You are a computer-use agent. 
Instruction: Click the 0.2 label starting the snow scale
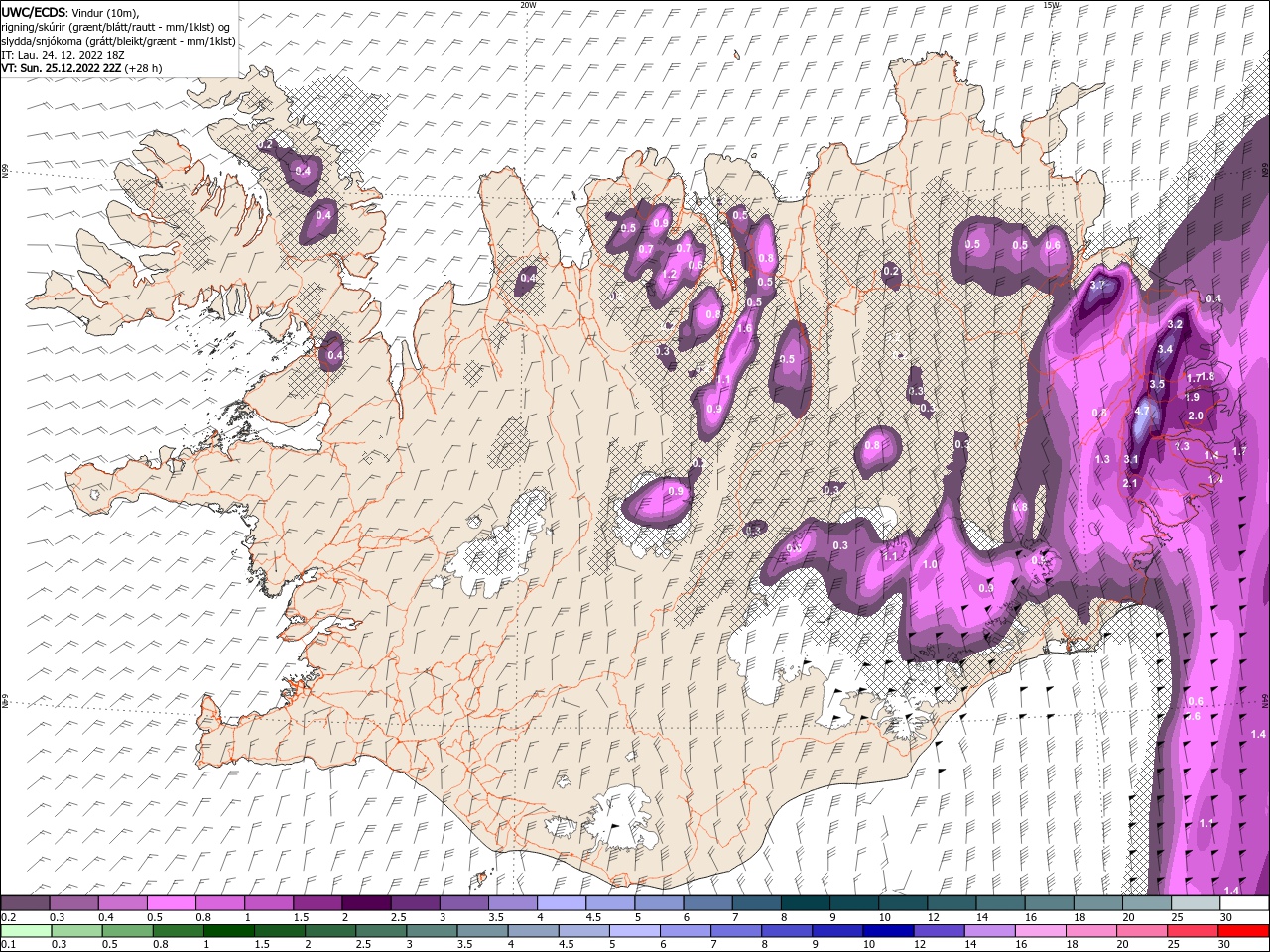coord(7,917)
